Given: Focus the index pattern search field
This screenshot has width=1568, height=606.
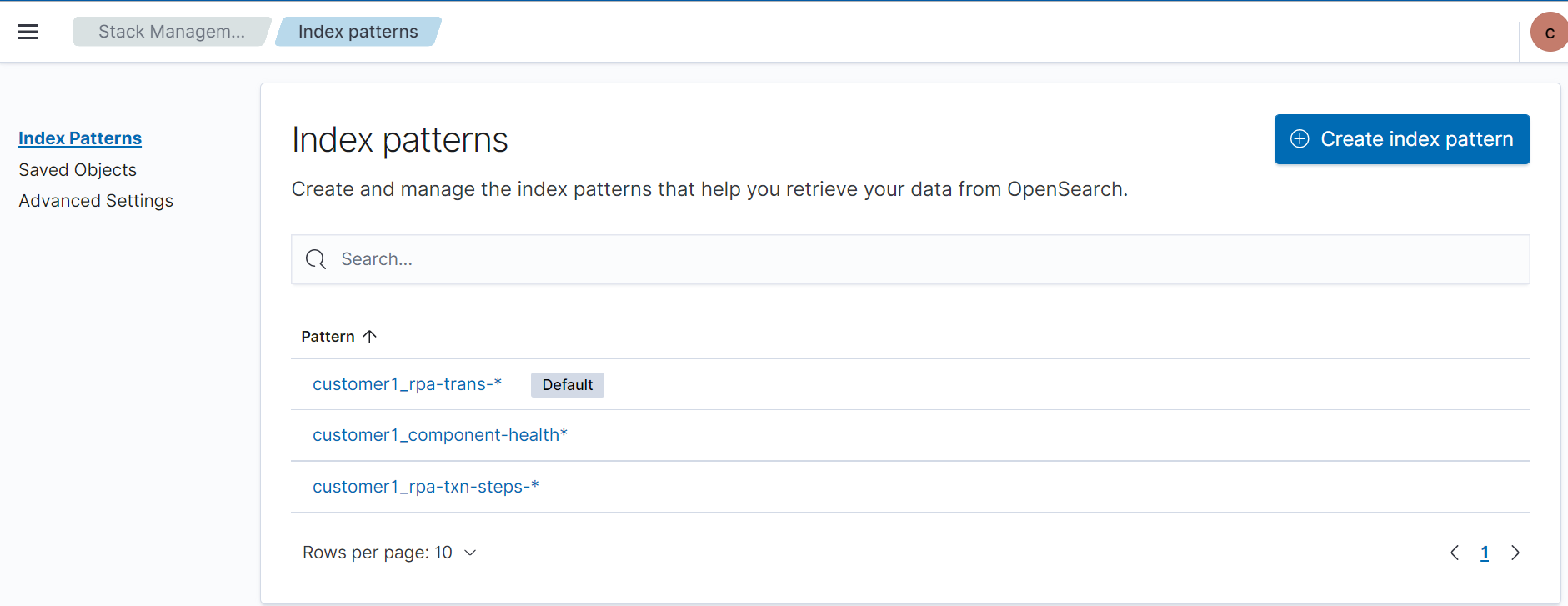Looking at the screenshot, I should [x=910, y=259].
